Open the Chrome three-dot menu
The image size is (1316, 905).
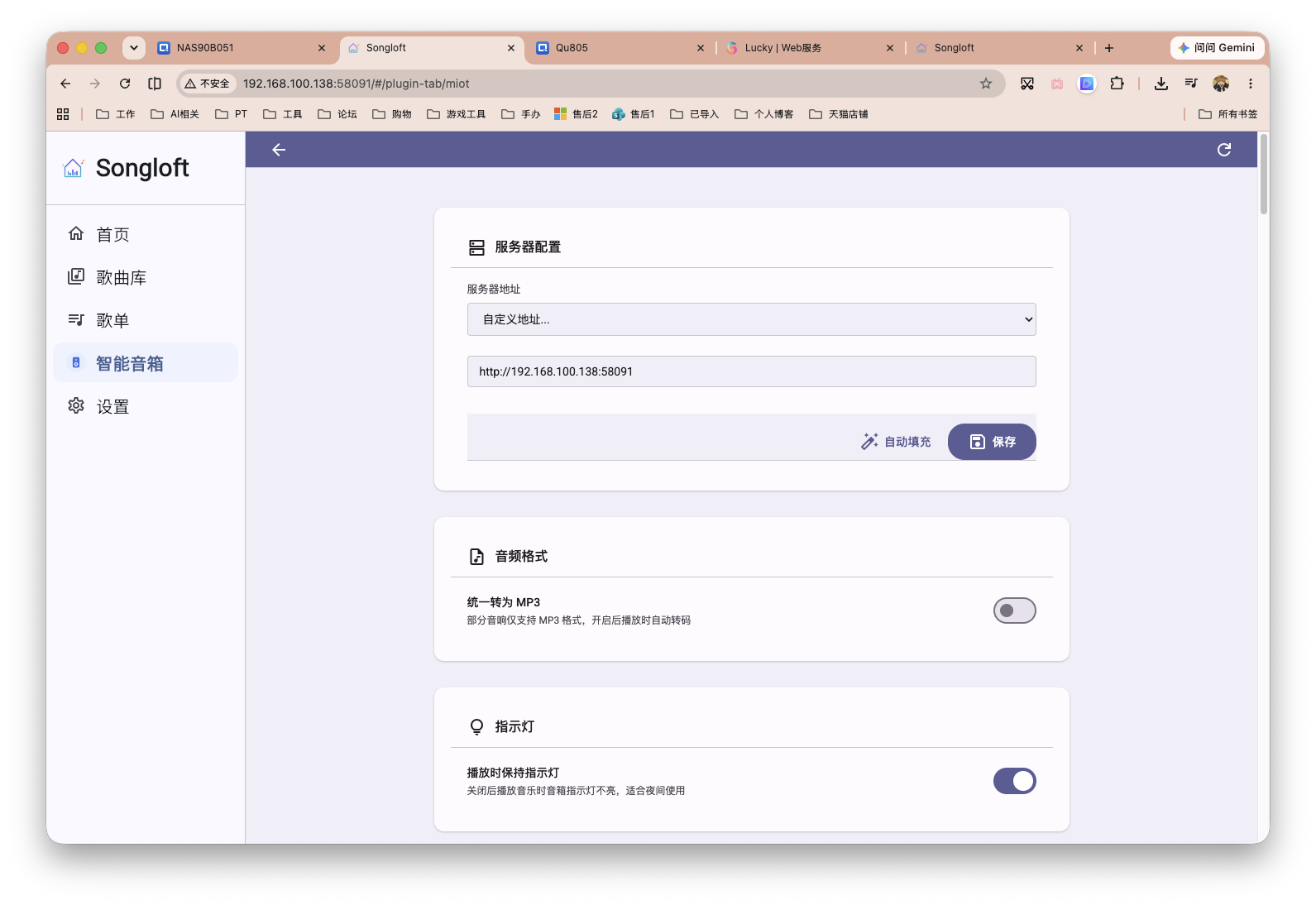click(1251, 84)
